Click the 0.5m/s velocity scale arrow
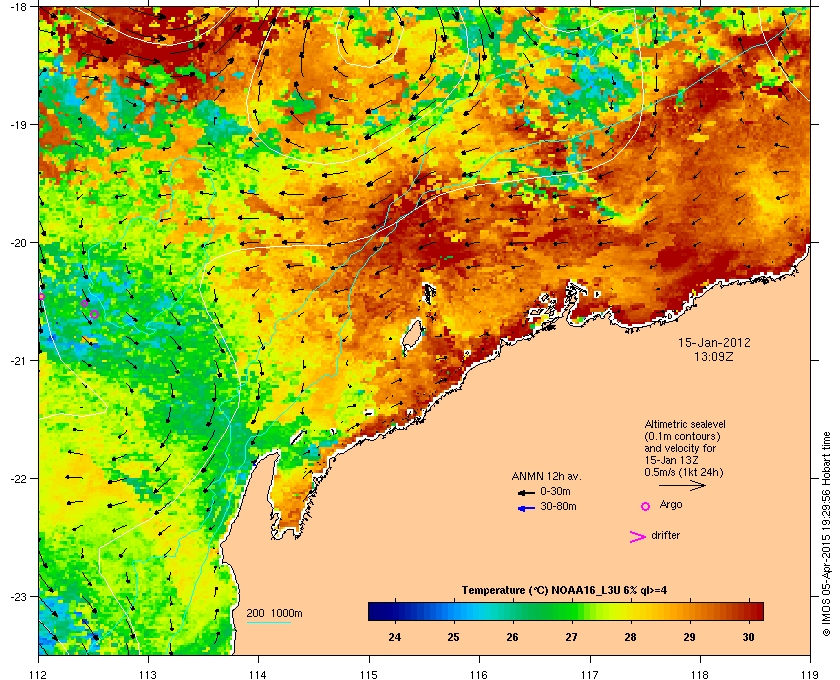The width and height of the screenshot is (840, 680). 682,485
